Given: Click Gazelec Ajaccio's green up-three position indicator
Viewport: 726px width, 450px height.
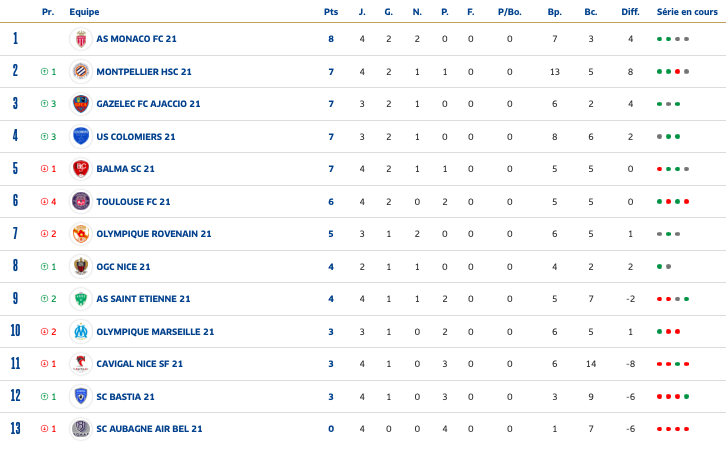Looking at the screenshot, I should 49,104.
